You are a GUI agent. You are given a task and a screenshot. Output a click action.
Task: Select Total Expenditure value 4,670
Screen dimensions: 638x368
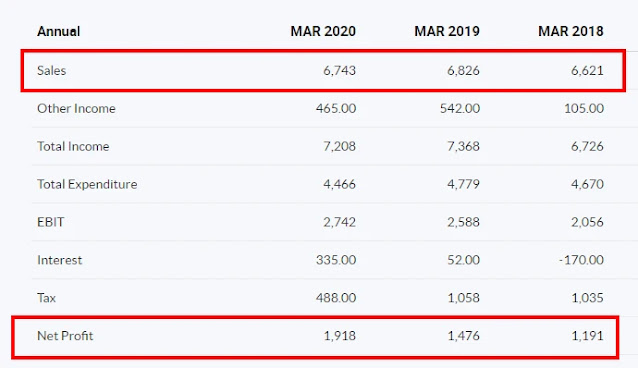point(587,184)
